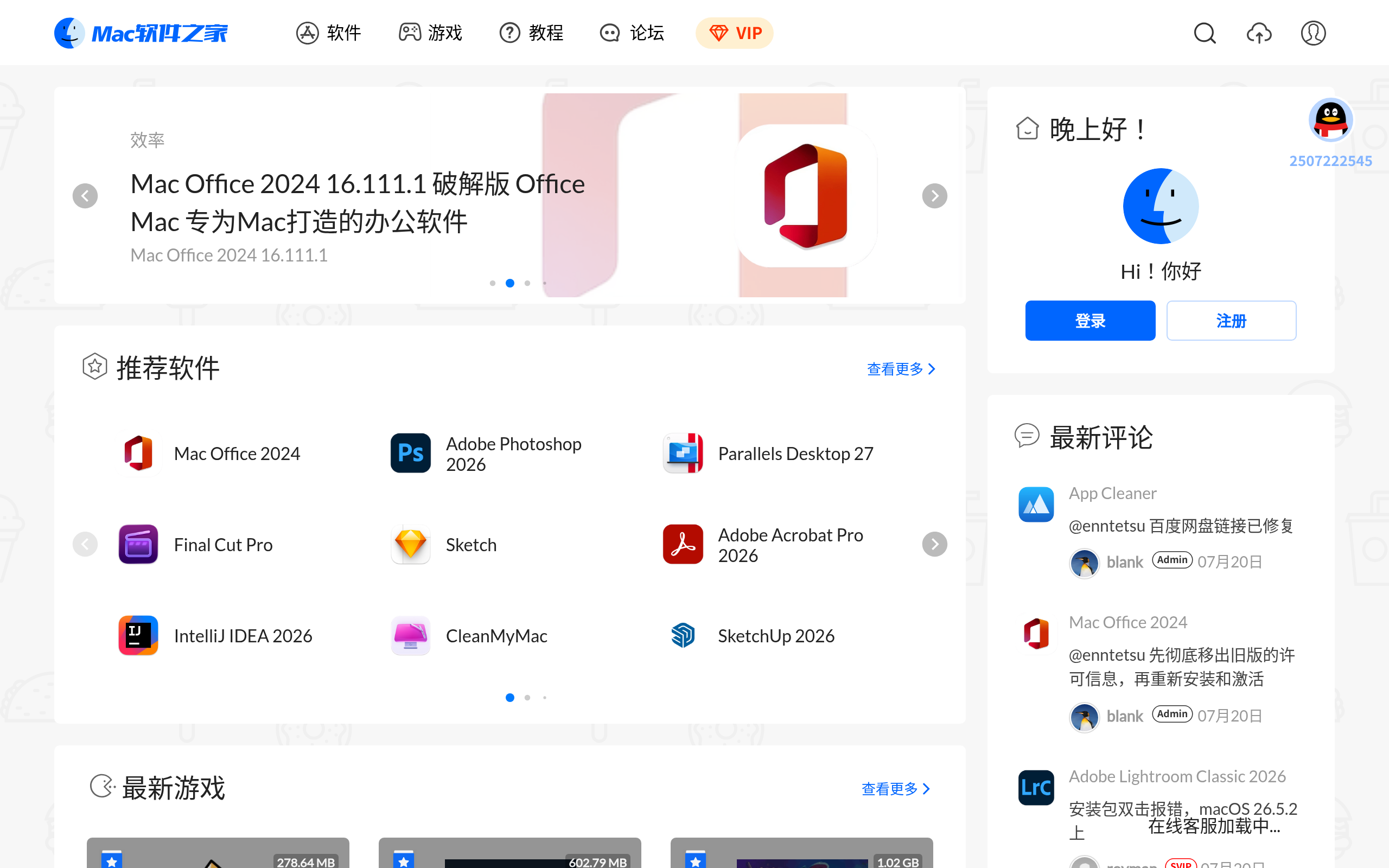Show next banner slide
This screenshot has height=868, width=1389.
pos(934,196)
